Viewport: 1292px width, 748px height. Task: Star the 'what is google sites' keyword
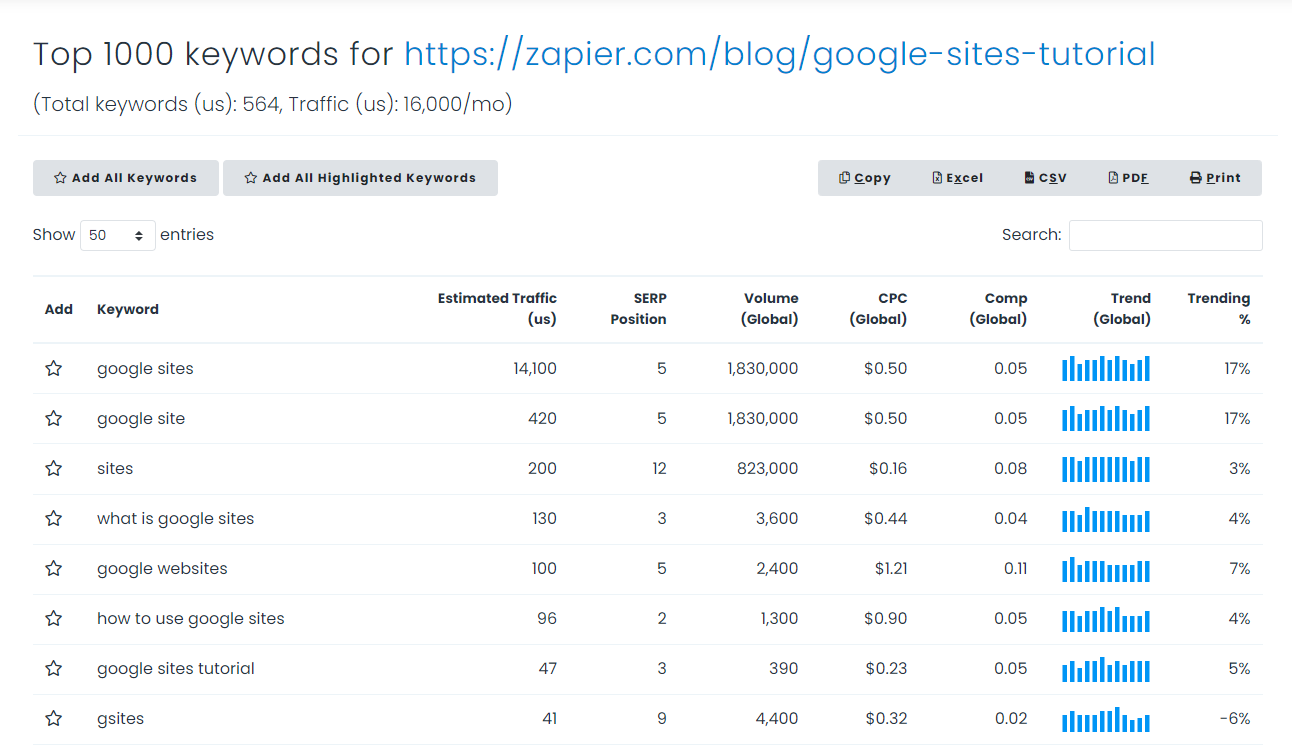point(54,519)
